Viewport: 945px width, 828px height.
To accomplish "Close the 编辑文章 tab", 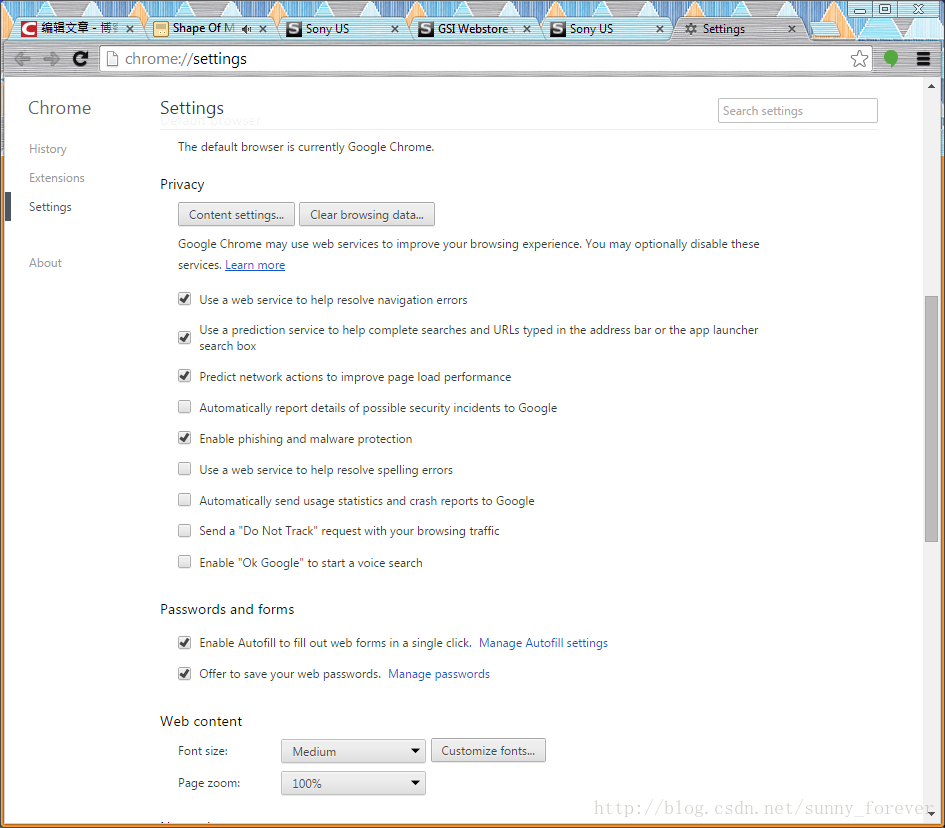I will pos(130,29).
